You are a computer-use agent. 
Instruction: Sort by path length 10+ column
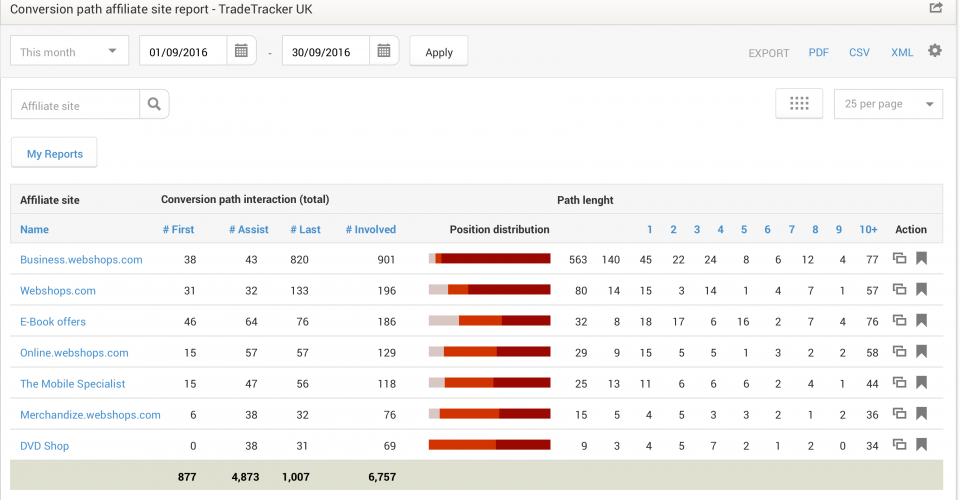pyautogui.click(x=868, y=230)
